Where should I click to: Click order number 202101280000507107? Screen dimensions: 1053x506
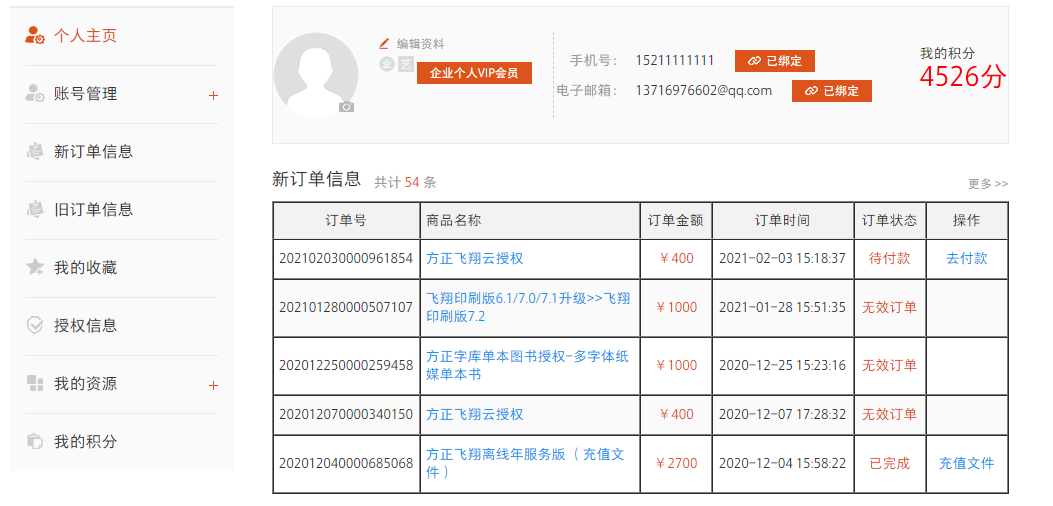pyautogui.click(x=346, y=307)
